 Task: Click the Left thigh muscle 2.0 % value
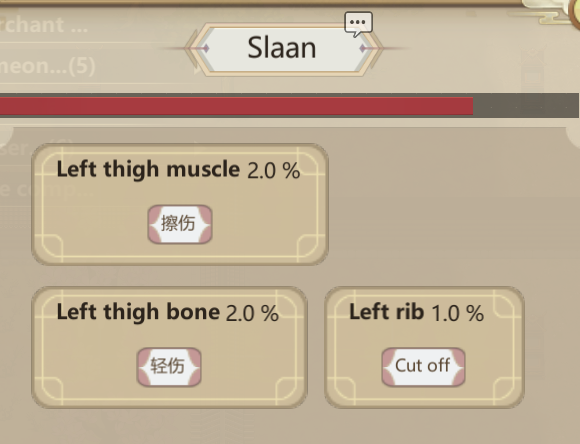(273, 171)
